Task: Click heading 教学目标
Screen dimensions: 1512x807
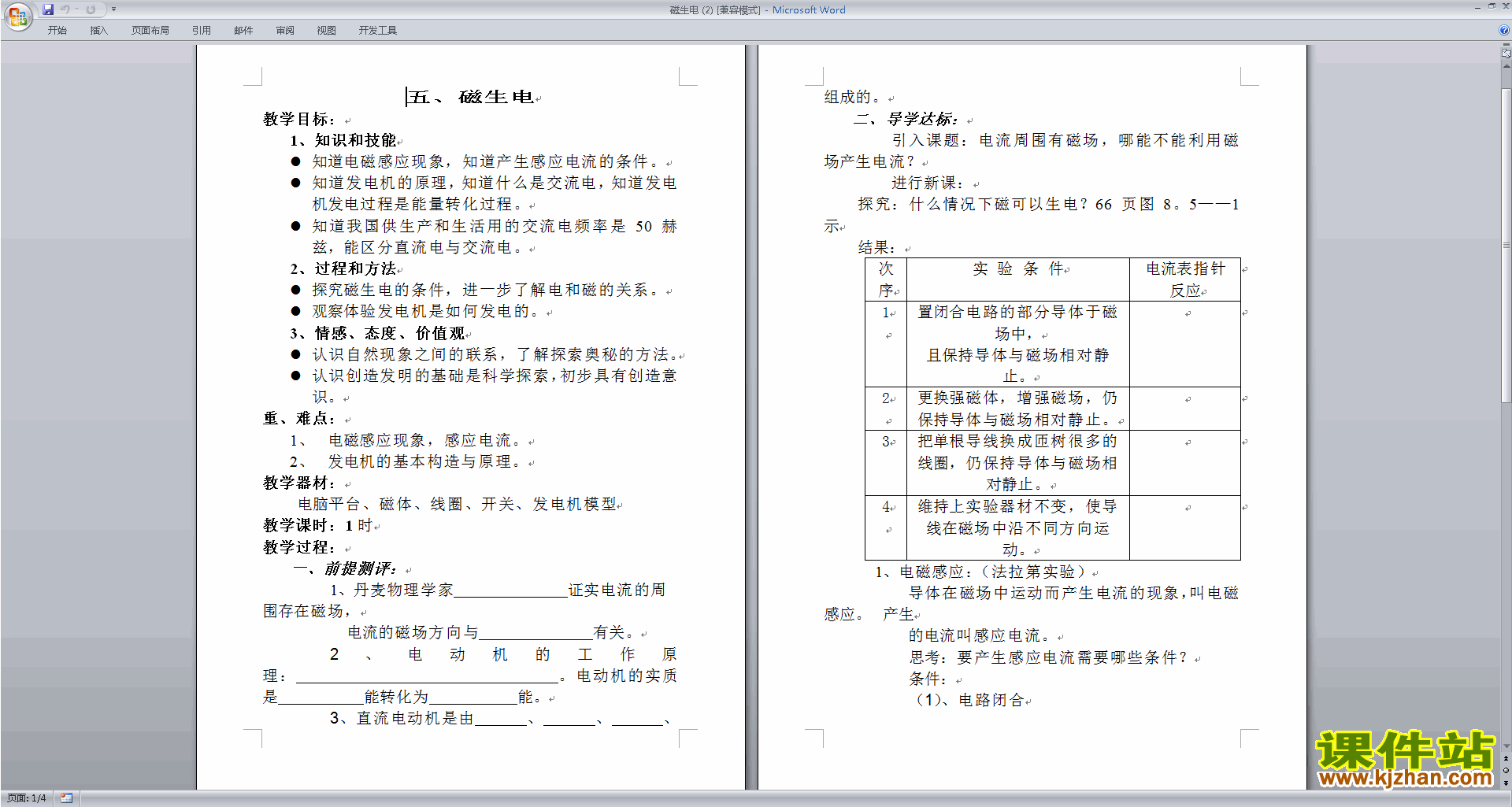Action: (x=299, y=119)
